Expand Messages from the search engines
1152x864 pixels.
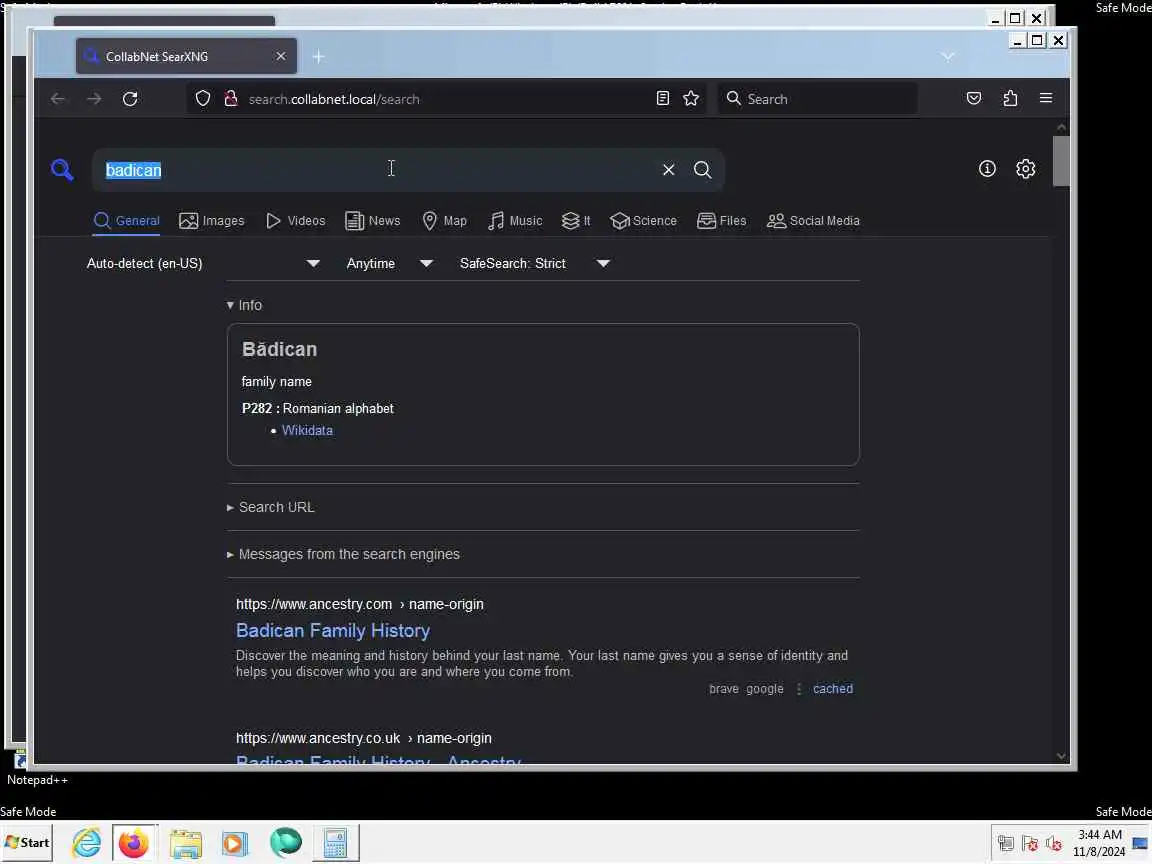click(343, 554)
